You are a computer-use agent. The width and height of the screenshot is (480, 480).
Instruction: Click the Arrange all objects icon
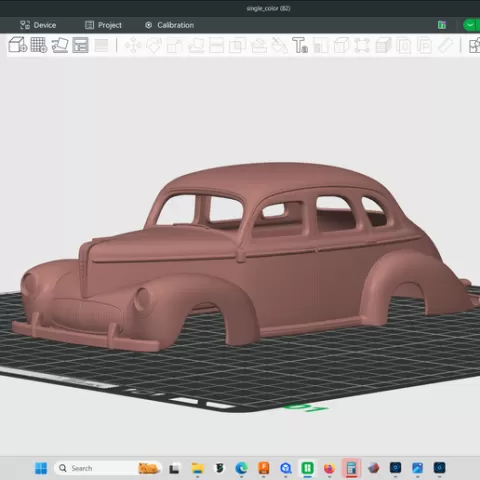[x=80, y=45]
